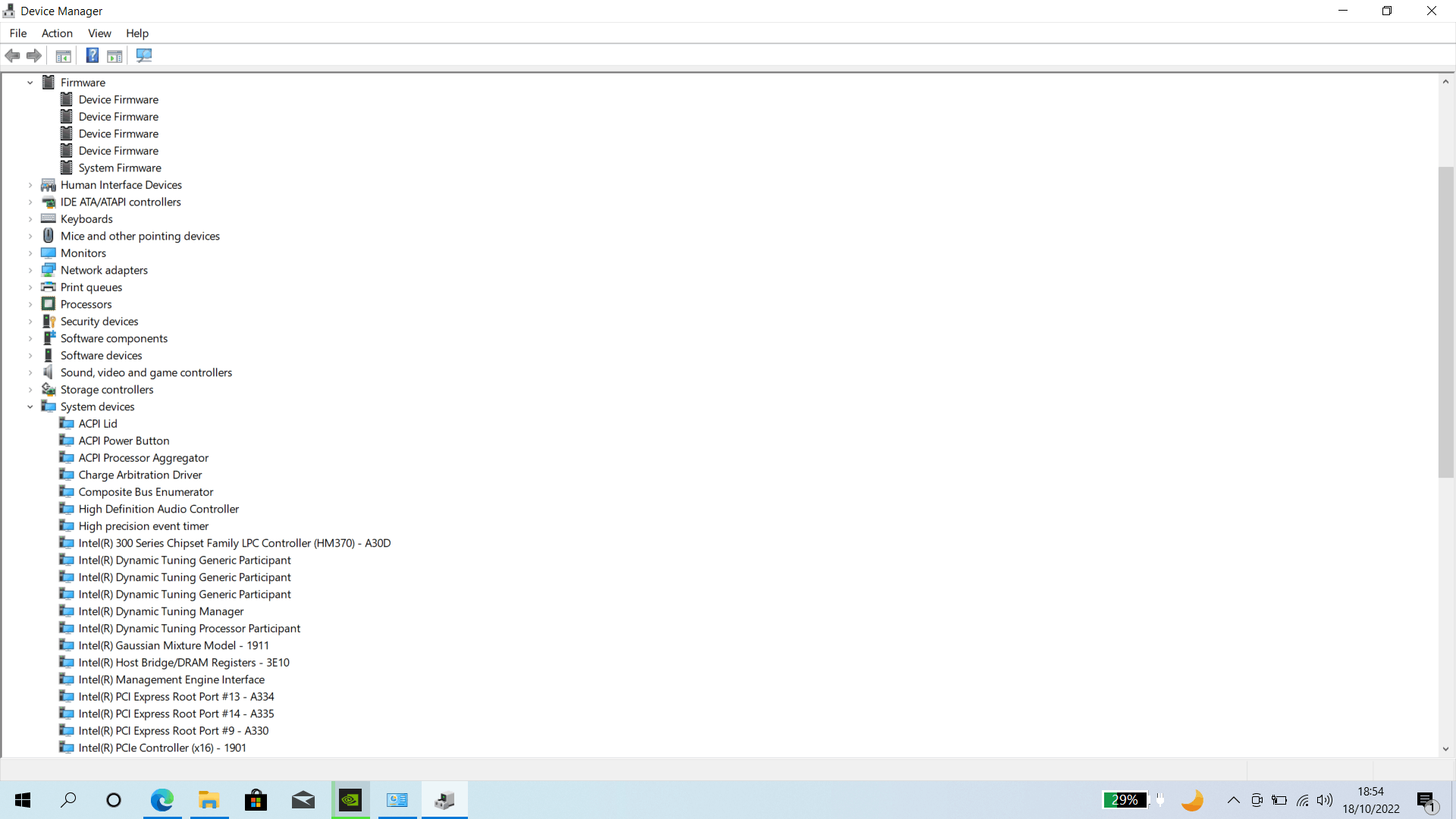This screenshot has width=1456, height=819.
Task: Click the Monitors category icon
Action: point(49,253)
